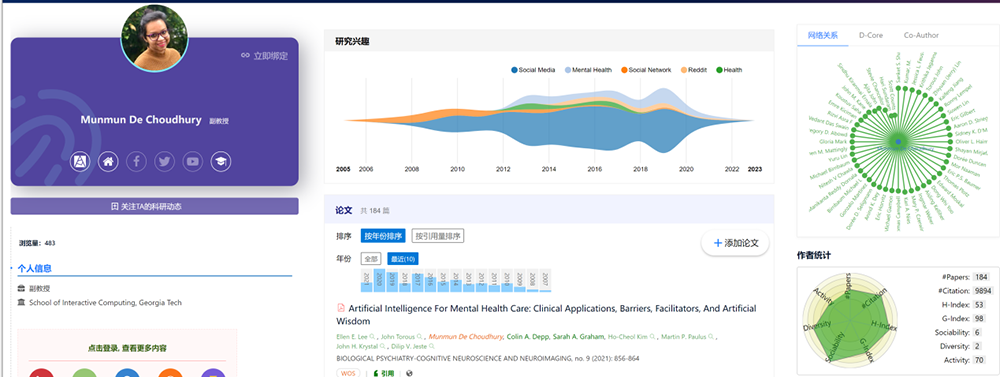Switch to the D-Core tab
Image resolution: width=1000 pixels, height=377 pixels.
[871, 36]
